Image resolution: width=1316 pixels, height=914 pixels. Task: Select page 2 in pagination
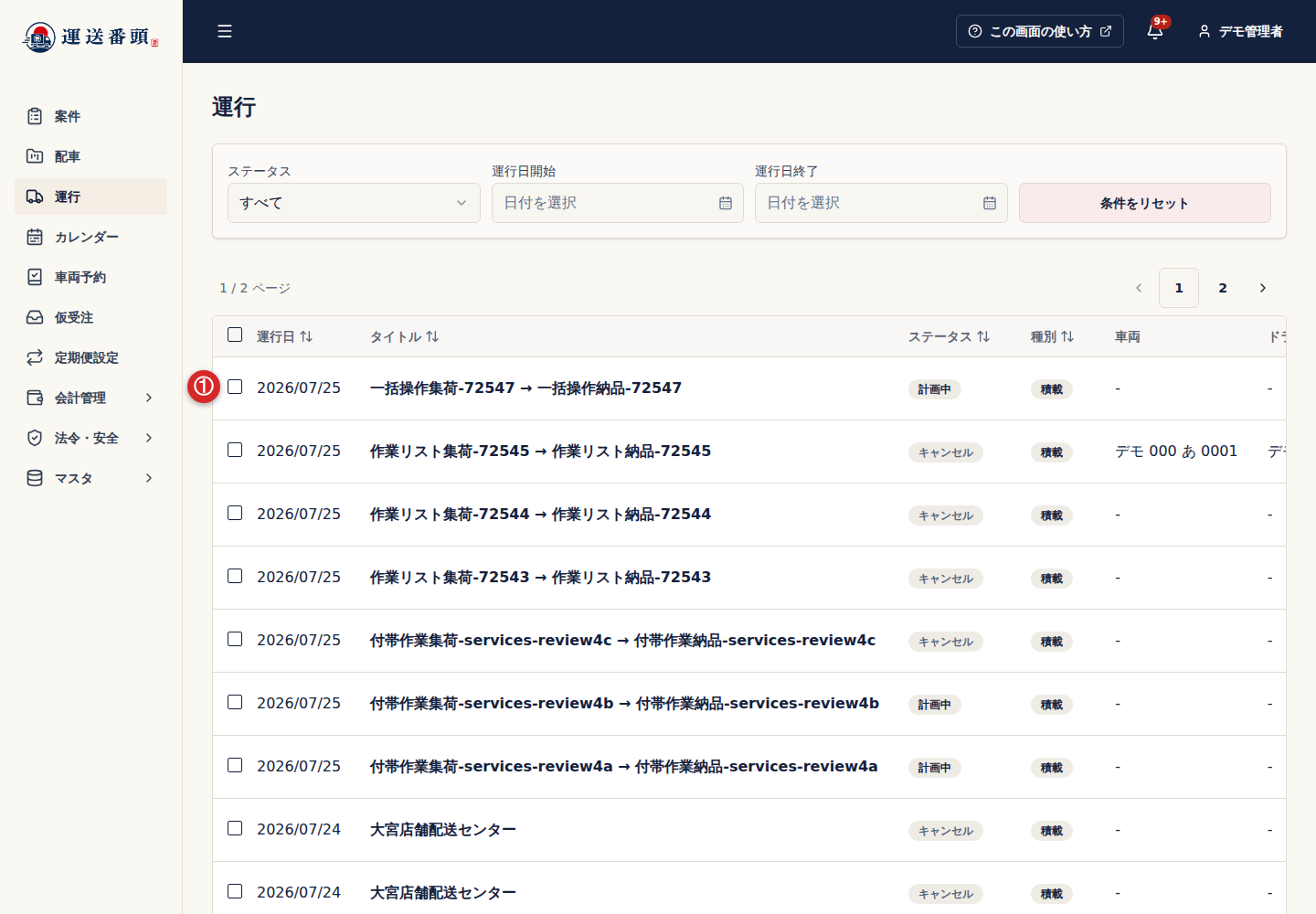coord(1223,288)
